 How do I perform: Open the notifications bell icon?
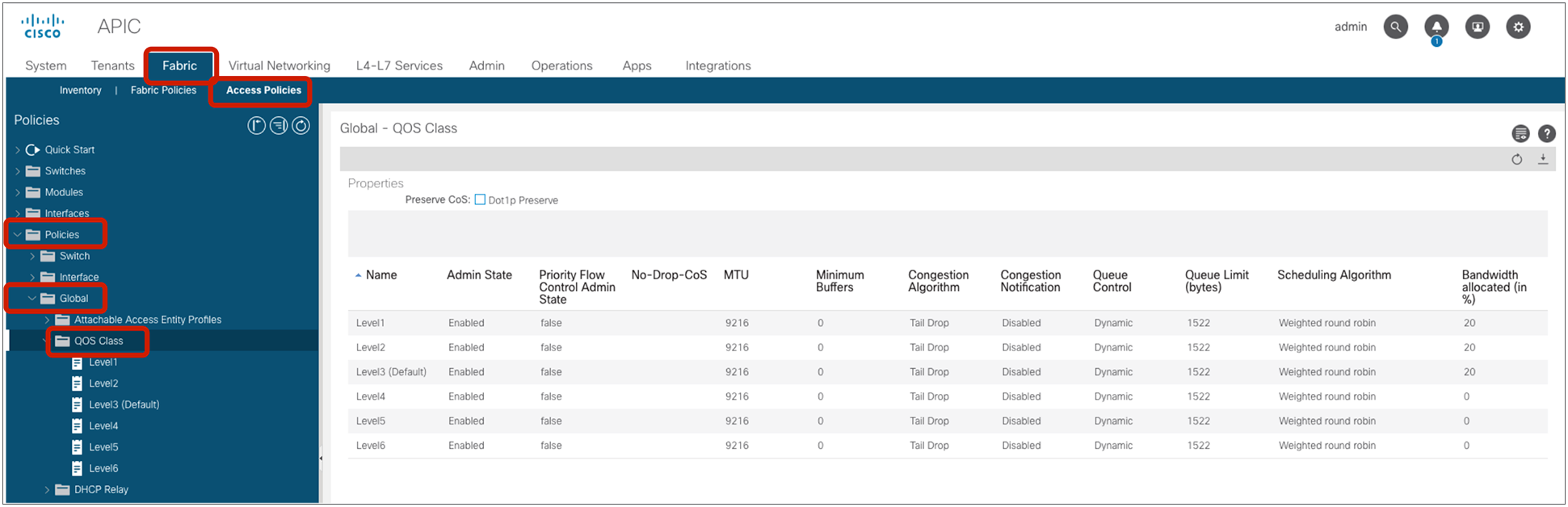click(x=1436, y=27)
